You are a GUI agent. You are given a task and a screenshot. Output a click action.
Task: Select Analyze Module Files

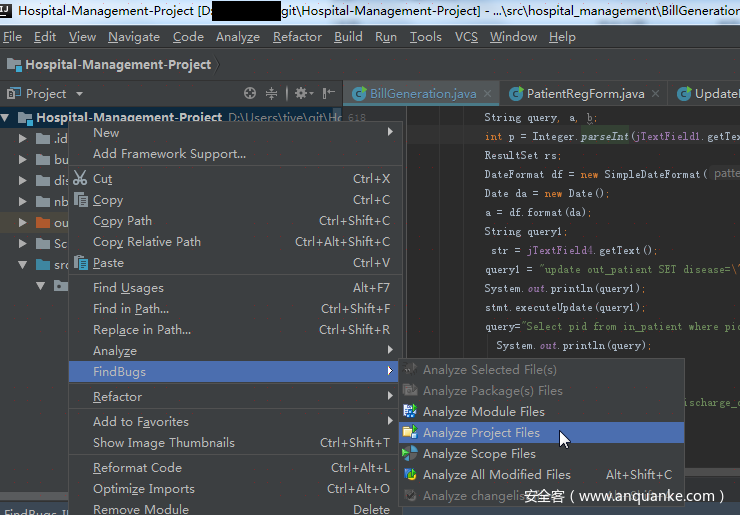click(541, 412)
